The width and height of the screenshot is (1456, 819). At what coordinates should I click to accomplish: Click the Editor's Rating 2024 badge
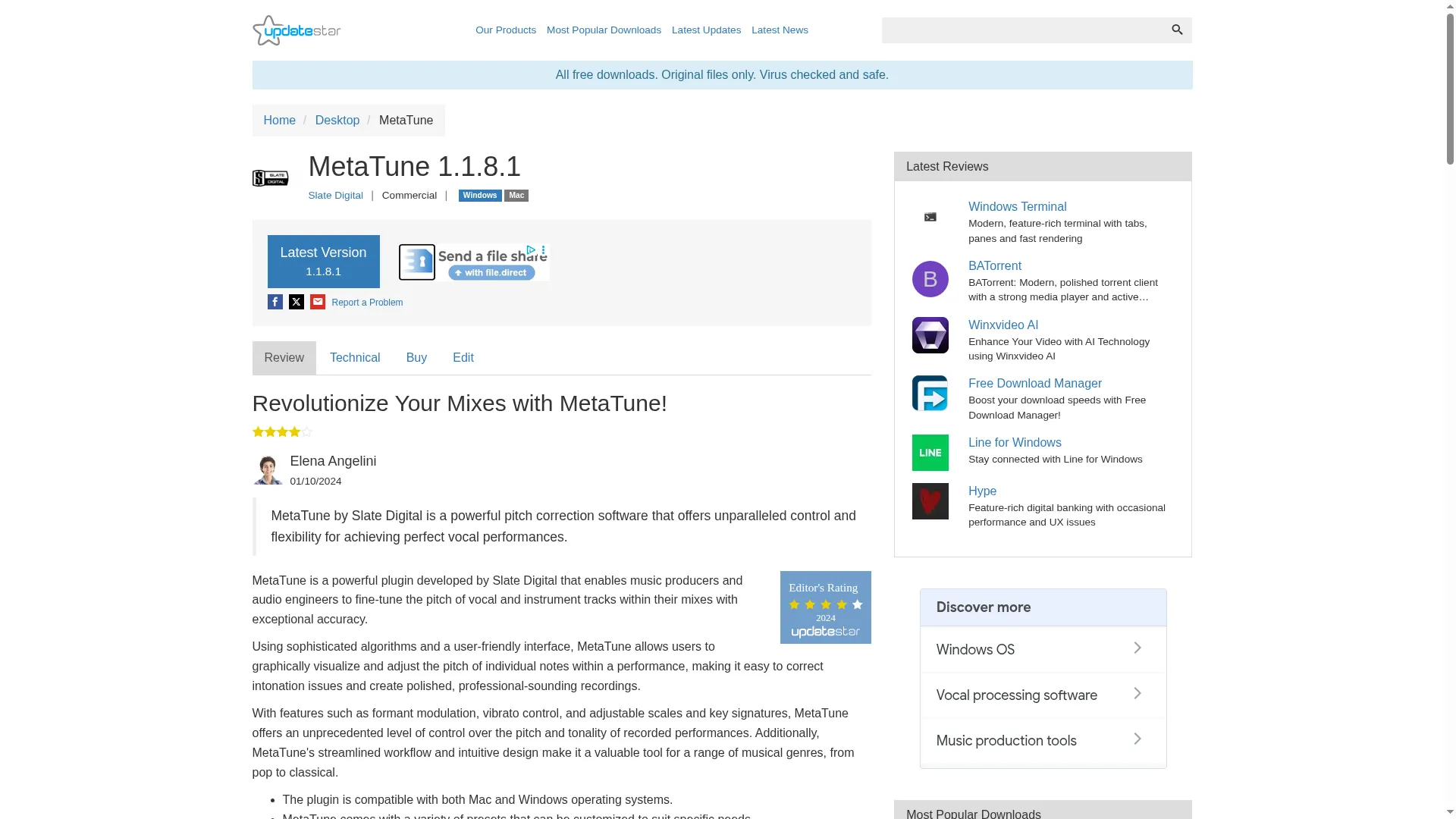[x=825, y=607]
